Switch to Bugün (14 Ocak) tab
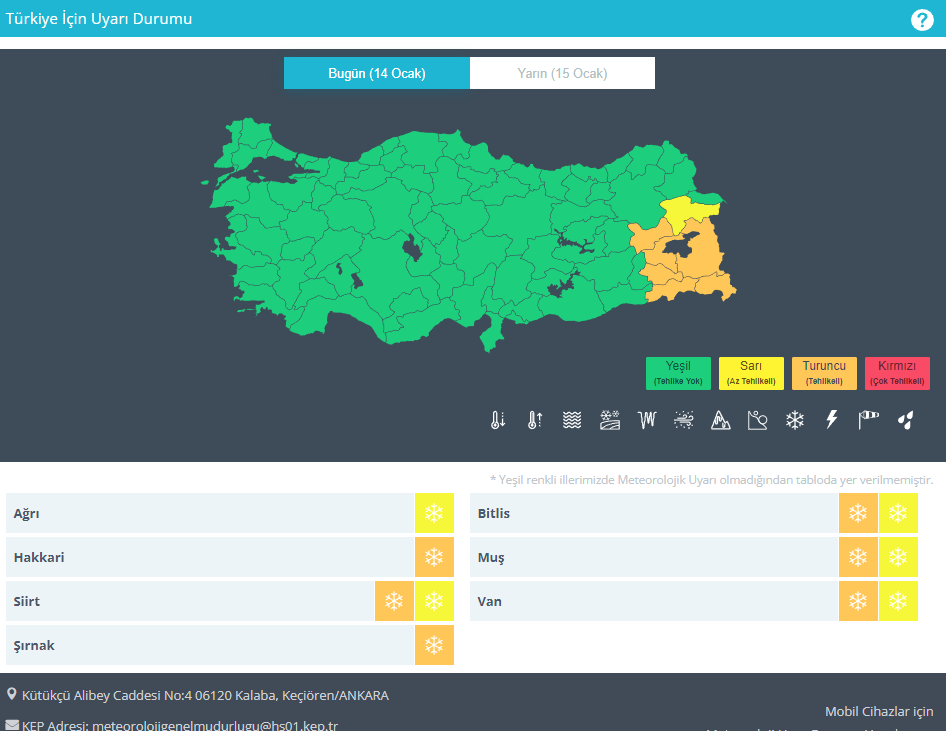The image size is (946, 731). click(377, 73)
